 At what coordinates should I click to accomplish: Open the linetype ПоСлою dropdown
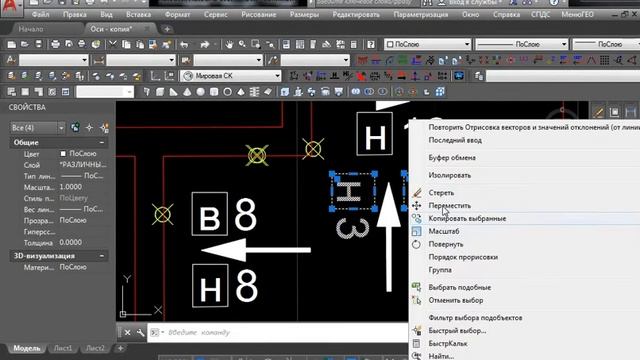pos(522,44)
